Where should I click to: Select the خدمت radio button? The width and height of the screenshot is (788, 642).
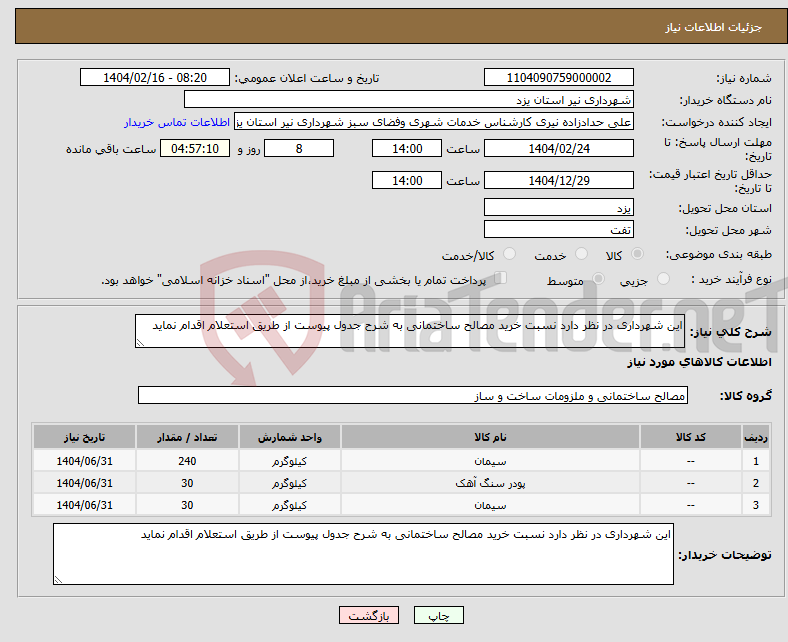(x=581, y=254)
